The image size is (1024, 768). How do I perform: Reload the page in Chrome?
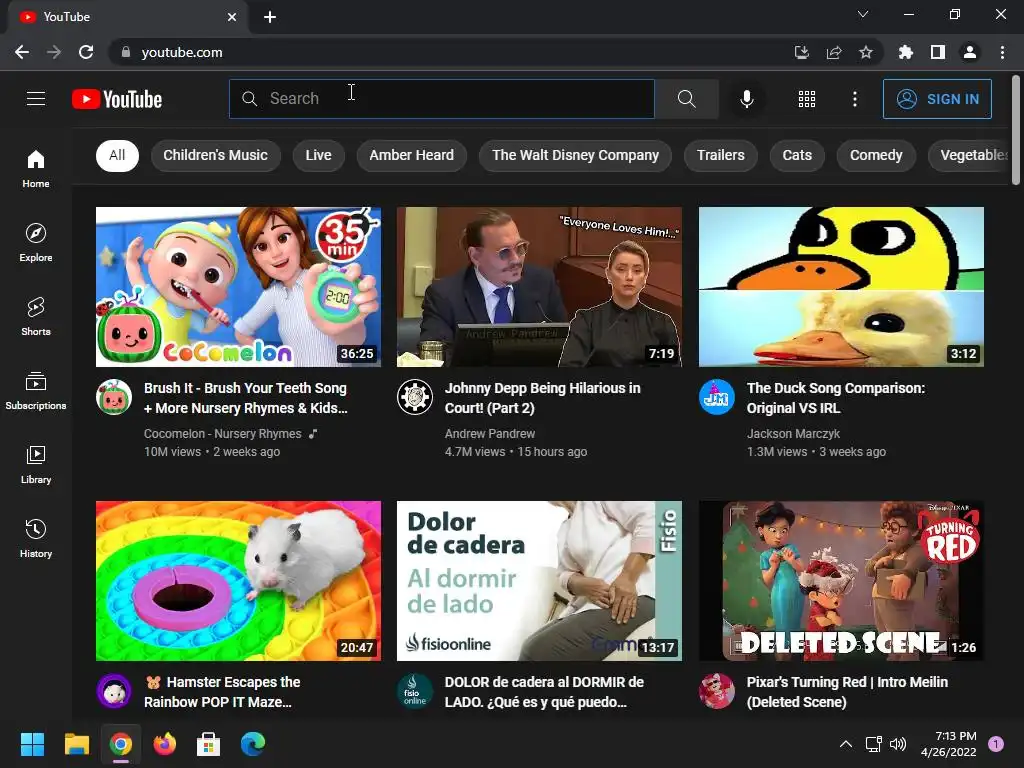tap(86, 52)
